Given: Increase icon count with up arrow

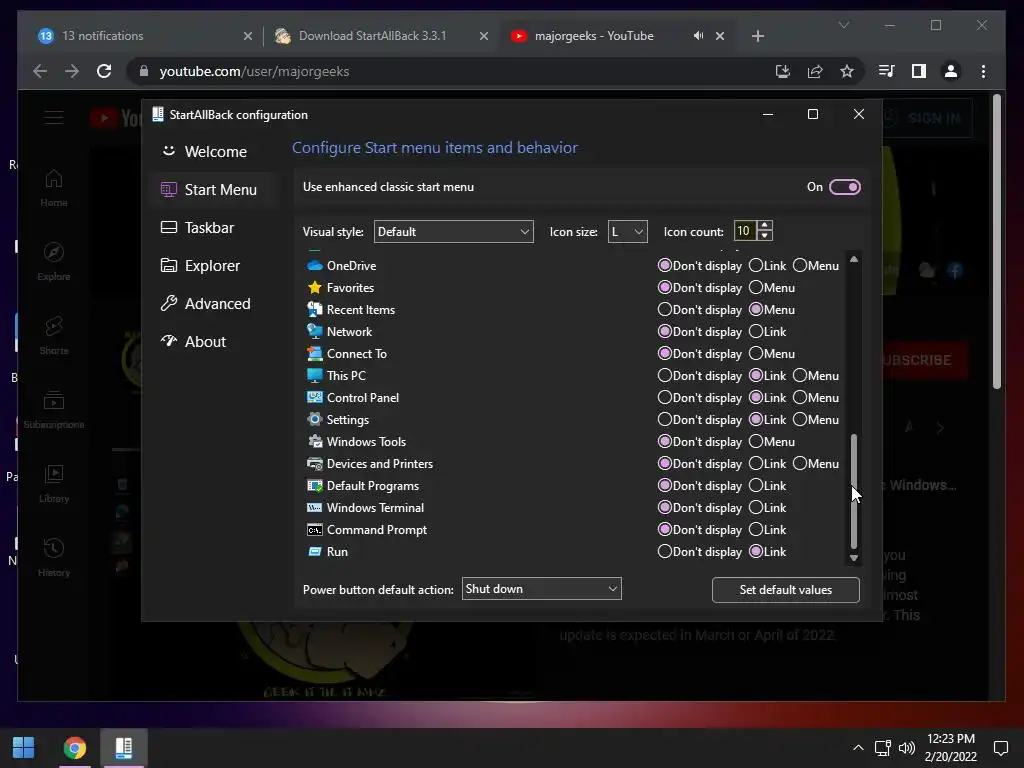Looking at the screenshot, I should point(765,226).
